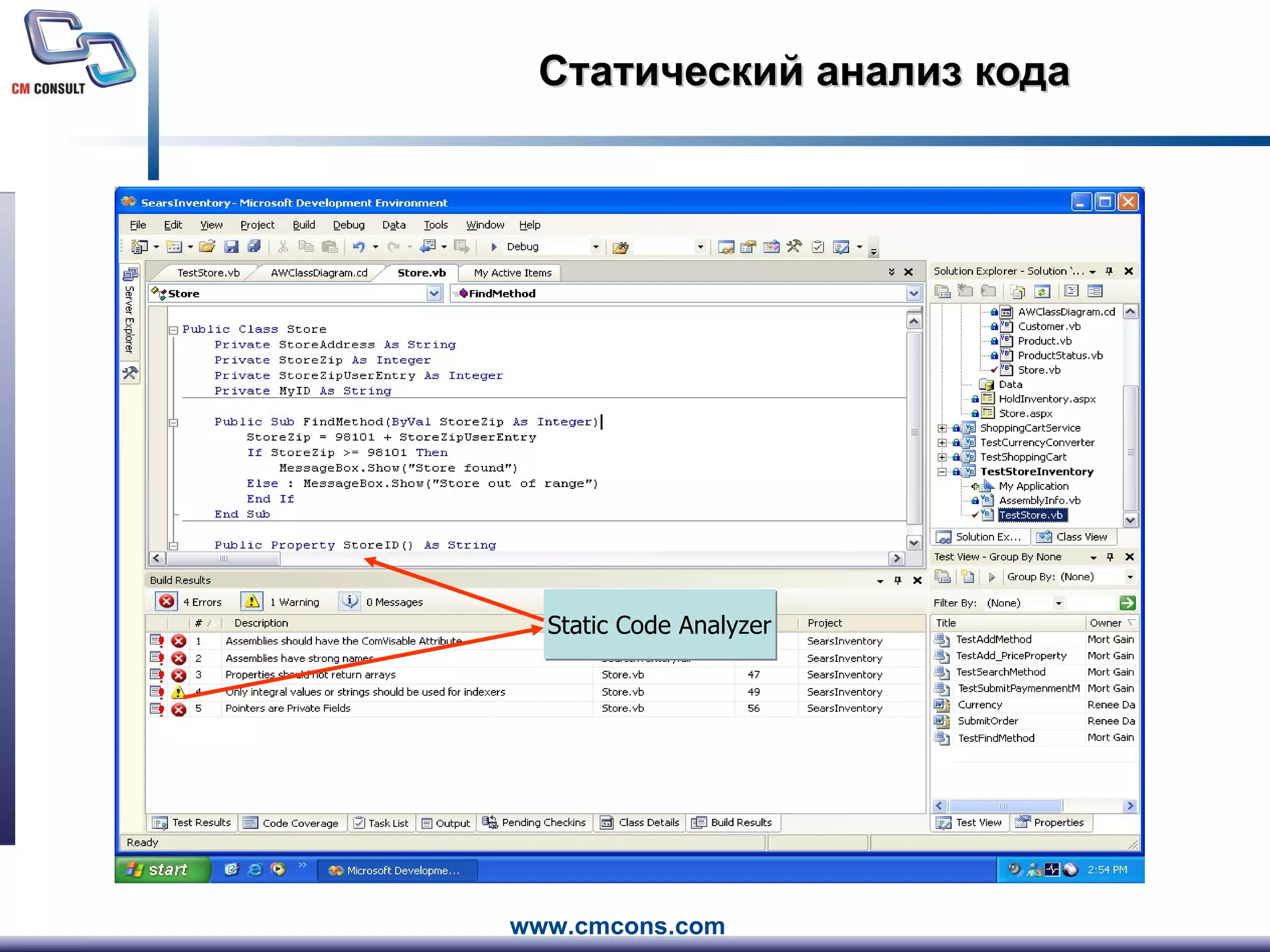The height and width of the screenshot is (952, 1270).
Task: Collapse the FindMethod sub code region
Action: [x=174, y=423]
